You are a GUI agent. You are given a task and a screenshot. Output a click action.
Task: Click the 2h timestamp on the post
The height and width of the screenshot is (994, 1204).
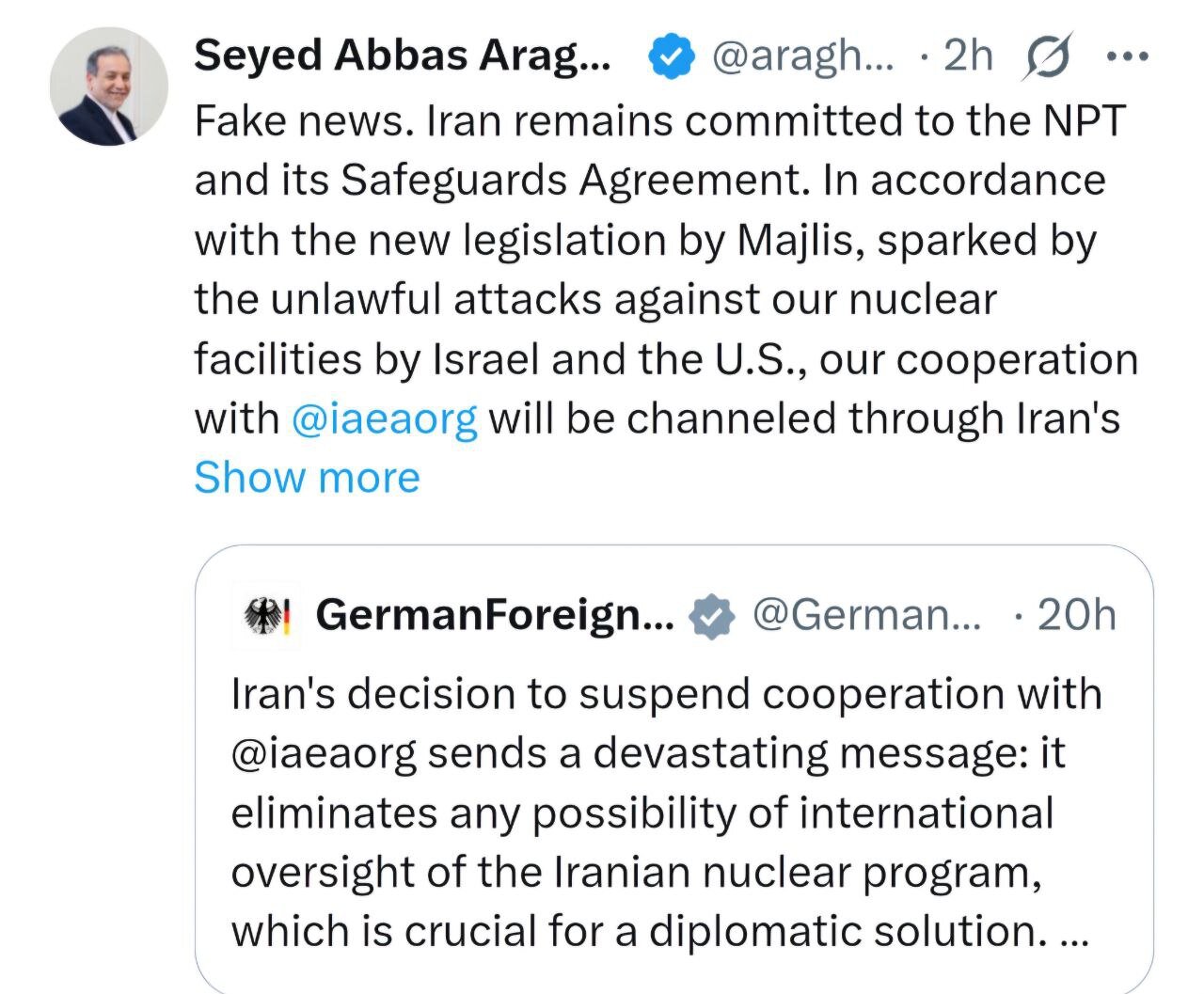[968, 57]
